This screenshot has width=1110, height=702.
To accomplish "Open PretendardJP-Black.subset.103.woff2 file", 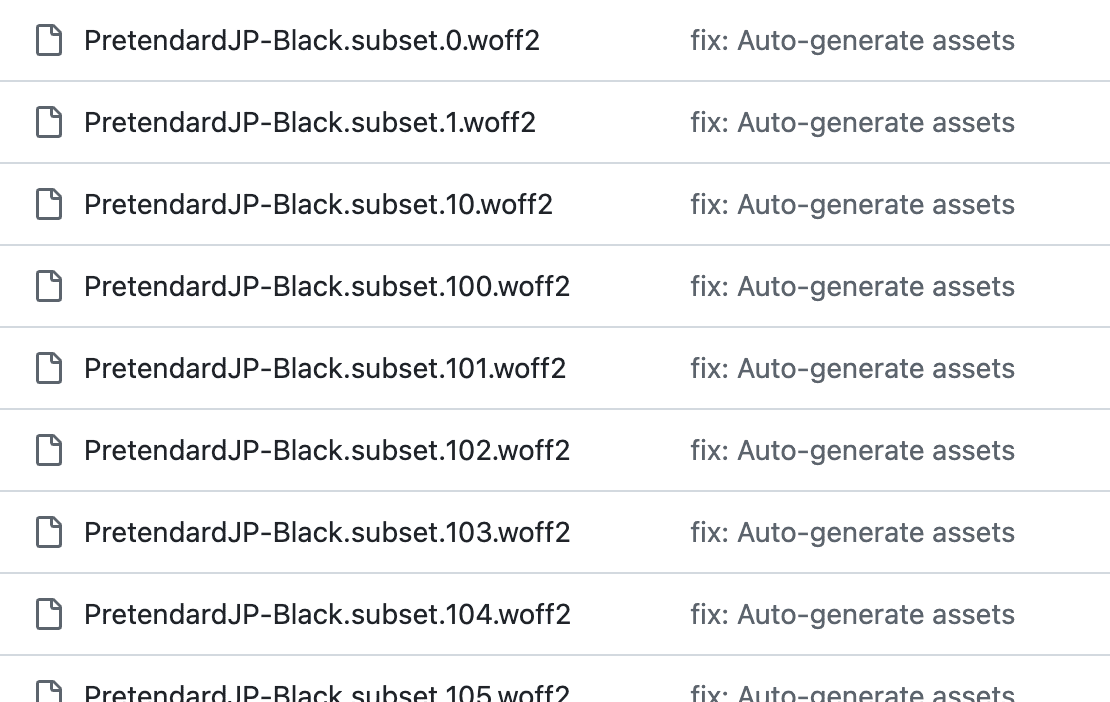I will click(x=327, y=533).
